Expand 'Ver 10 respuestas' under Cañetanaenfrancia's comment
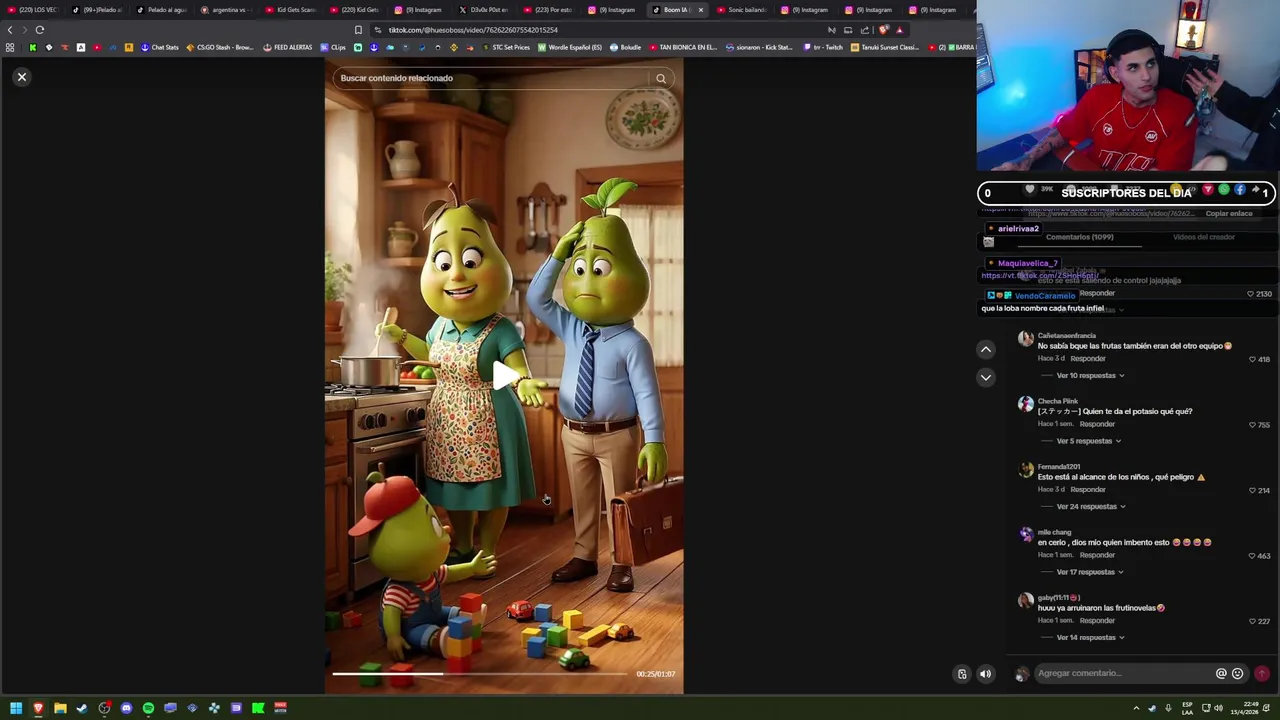The width and height of the screenshot is (1280, 720). click(1090, 376)
